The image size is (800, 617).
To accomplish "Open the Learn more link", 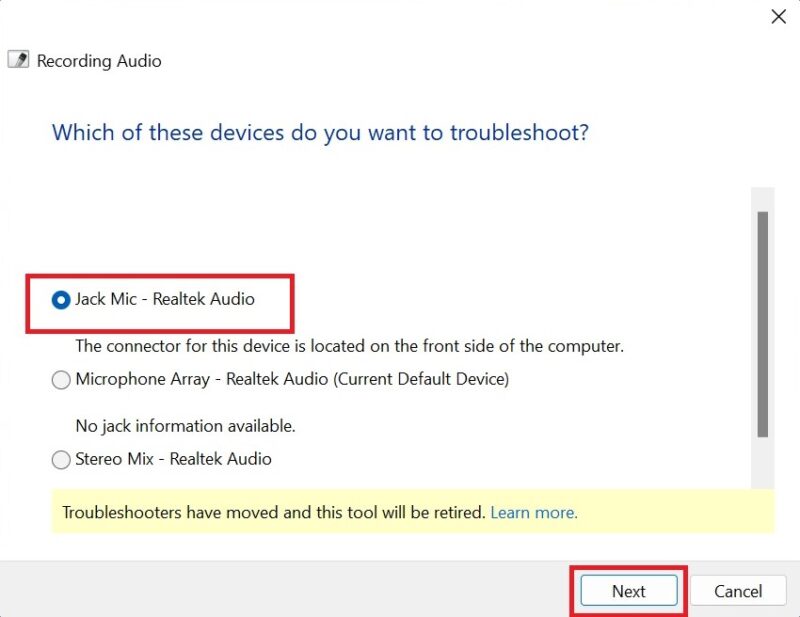I will (533, 512).
